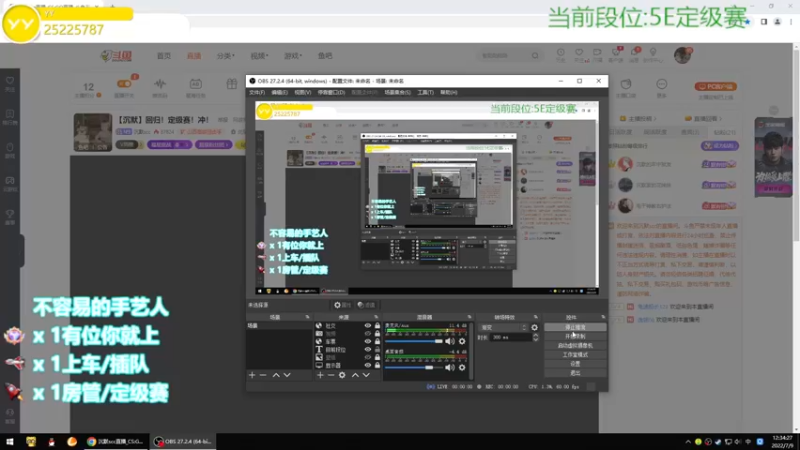The image size is (800, 450).
Task: Click the waveform icon in streamer toolbar
Action: pos(160,84)
